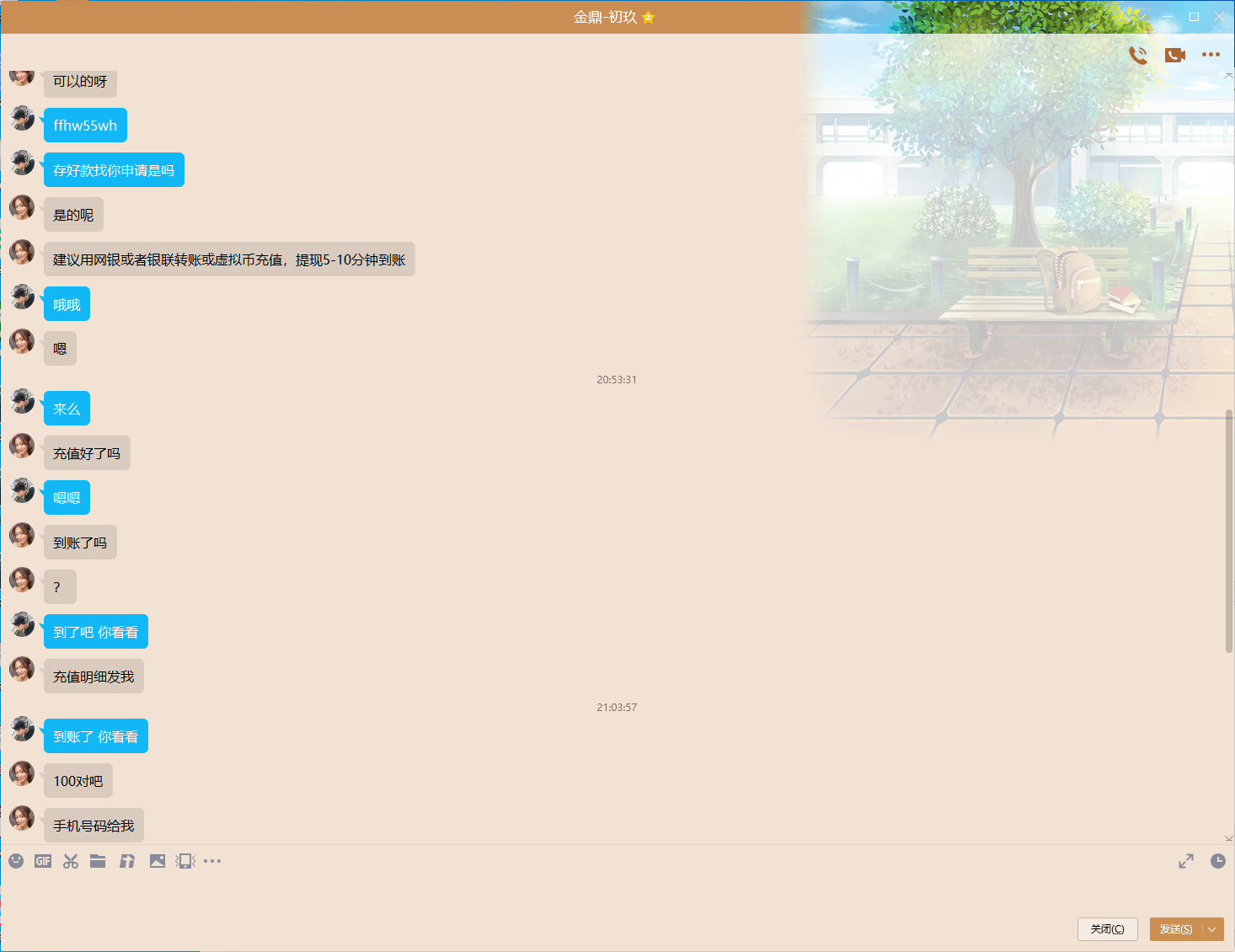Viewport: 1235px width, 952px height.
Task: Click the send picture icon
Action: click(157, 861)
